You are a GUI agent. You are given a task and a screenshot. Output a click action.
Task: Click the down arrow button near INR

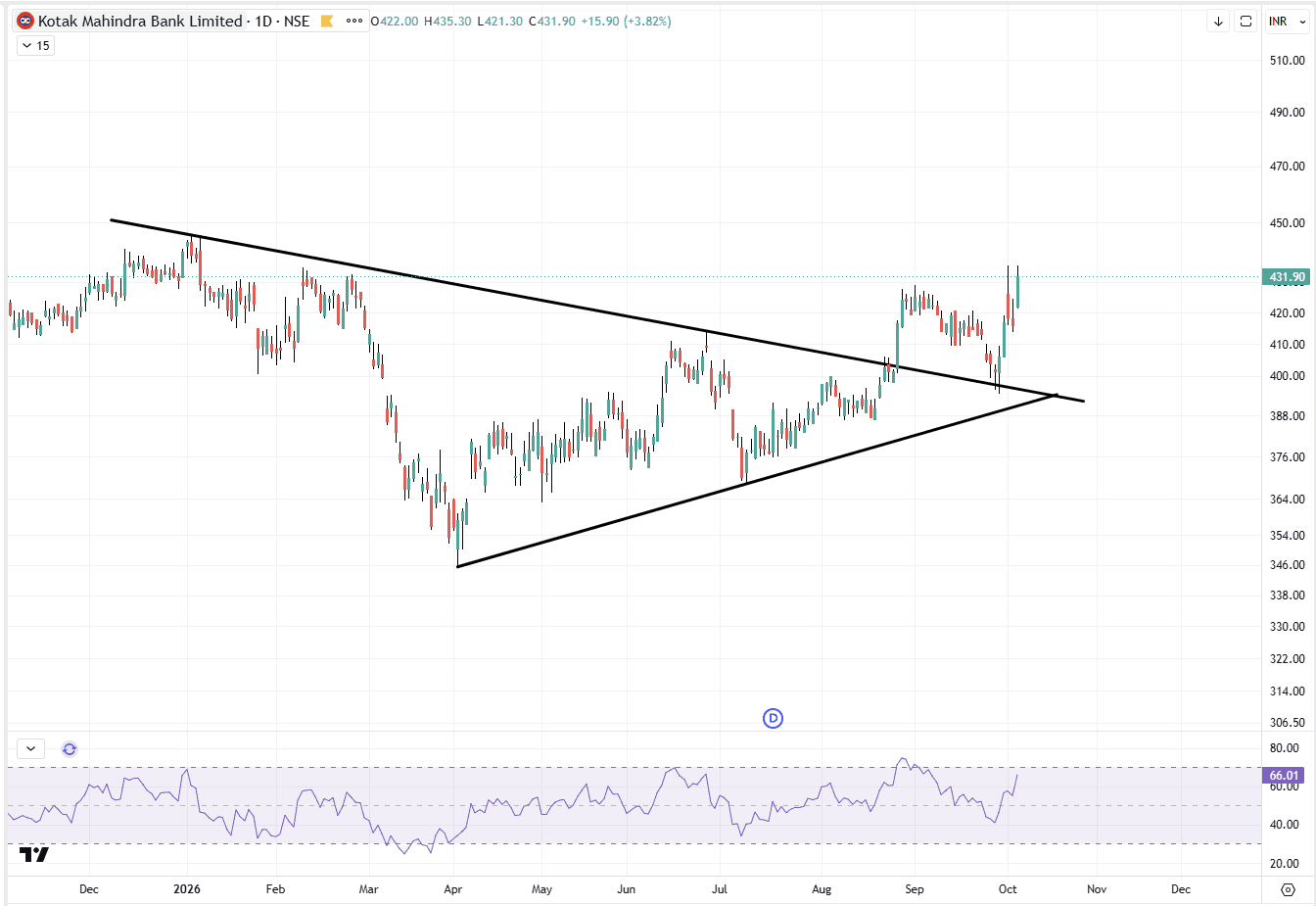pyautogui.click(x=1218, y=21)
